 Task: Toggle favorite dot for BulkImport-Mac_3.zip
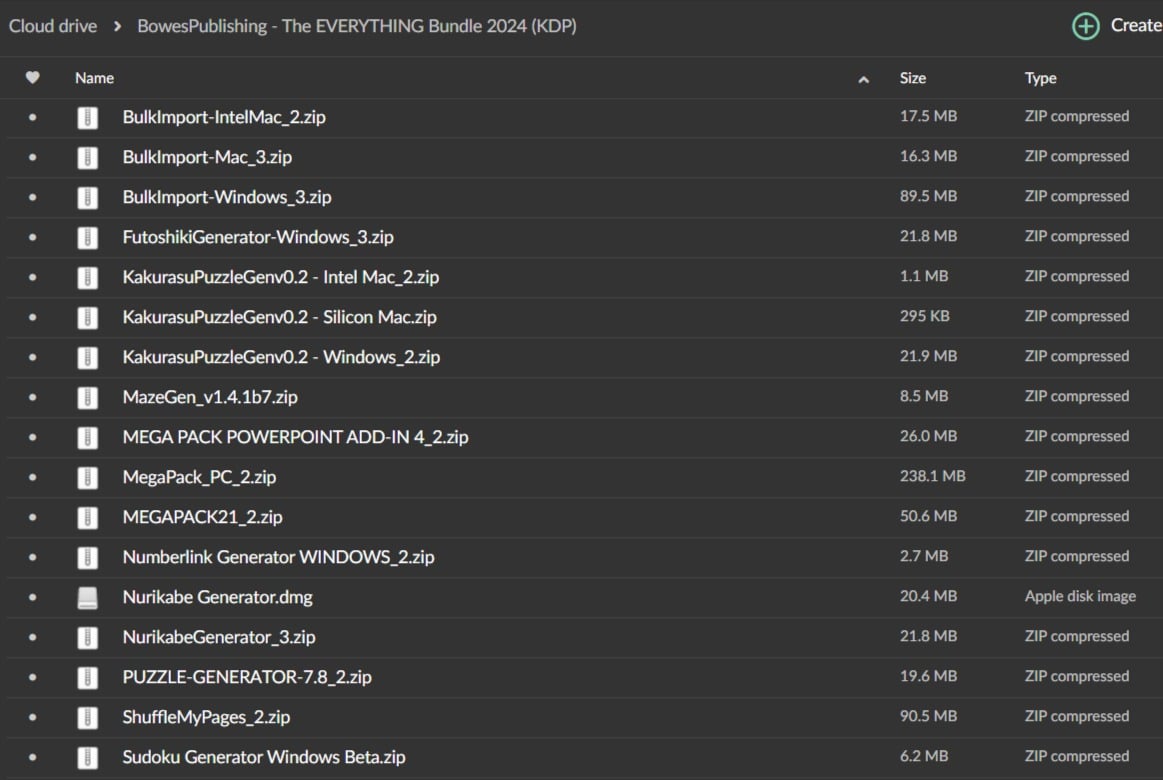click(x=32, y=157)
